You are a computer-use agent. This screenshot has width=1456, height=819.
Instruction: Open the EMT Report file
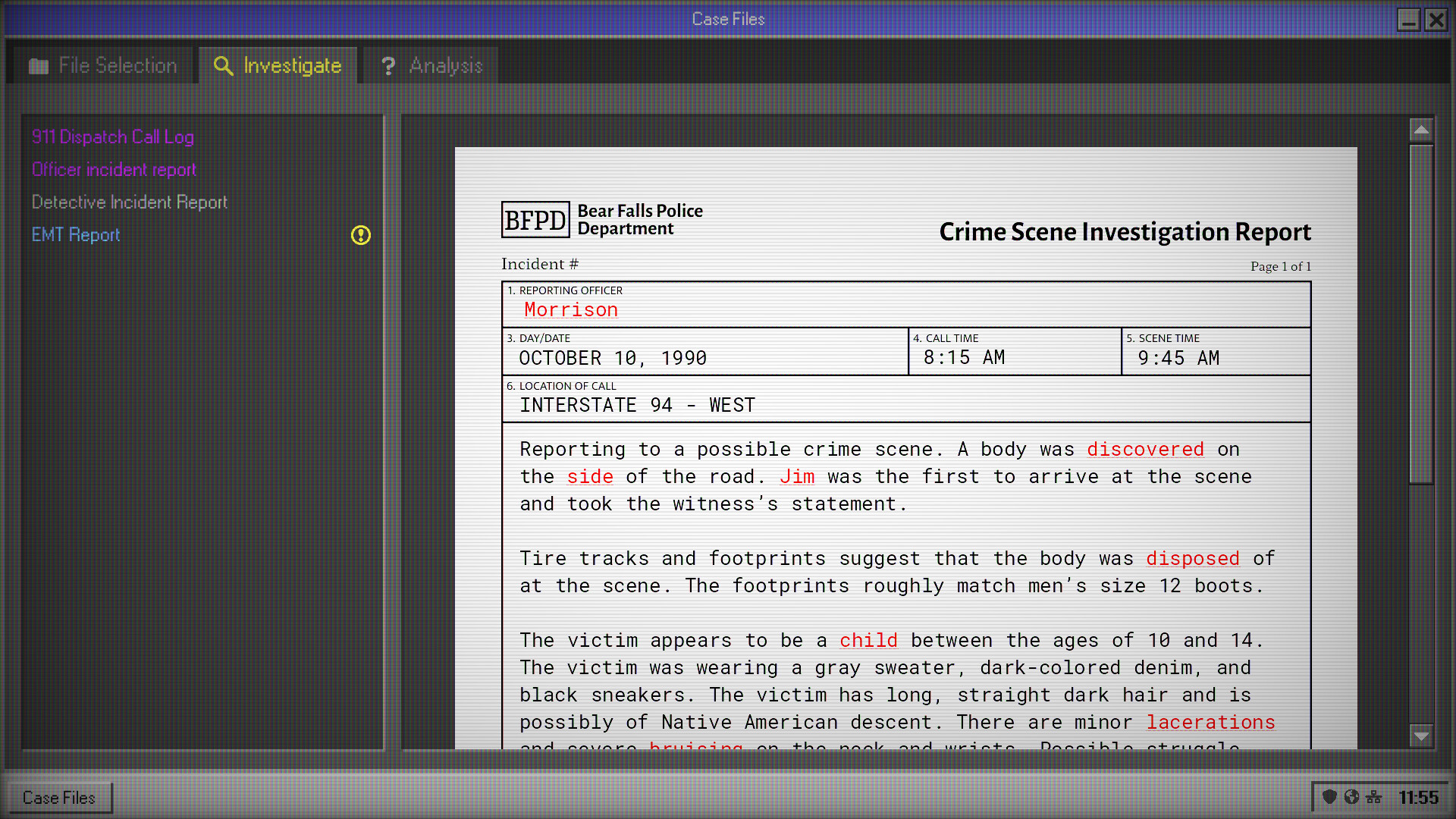pyautogui.click(x=75, y=235)
